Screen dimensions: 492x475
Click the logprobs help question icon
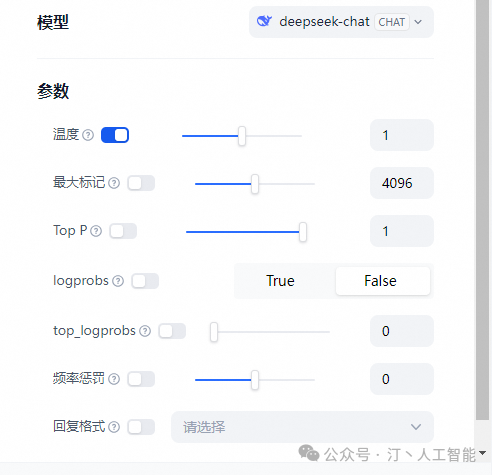tap(118, 281)
